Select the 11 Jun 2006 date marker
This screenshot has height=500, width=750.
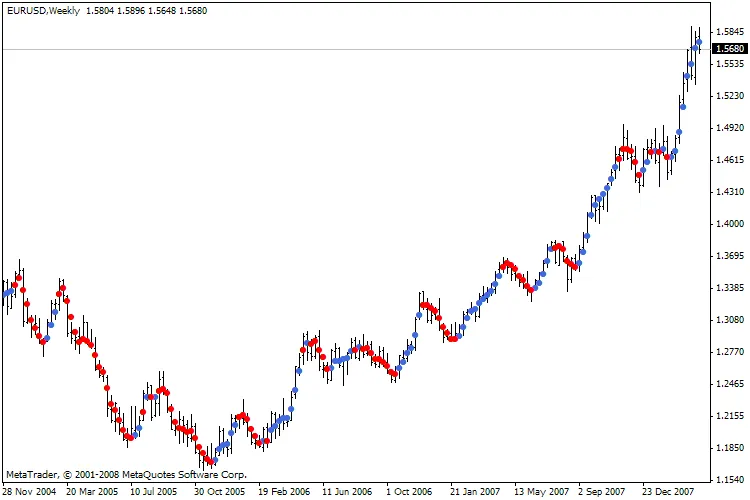tap(350, 492)
